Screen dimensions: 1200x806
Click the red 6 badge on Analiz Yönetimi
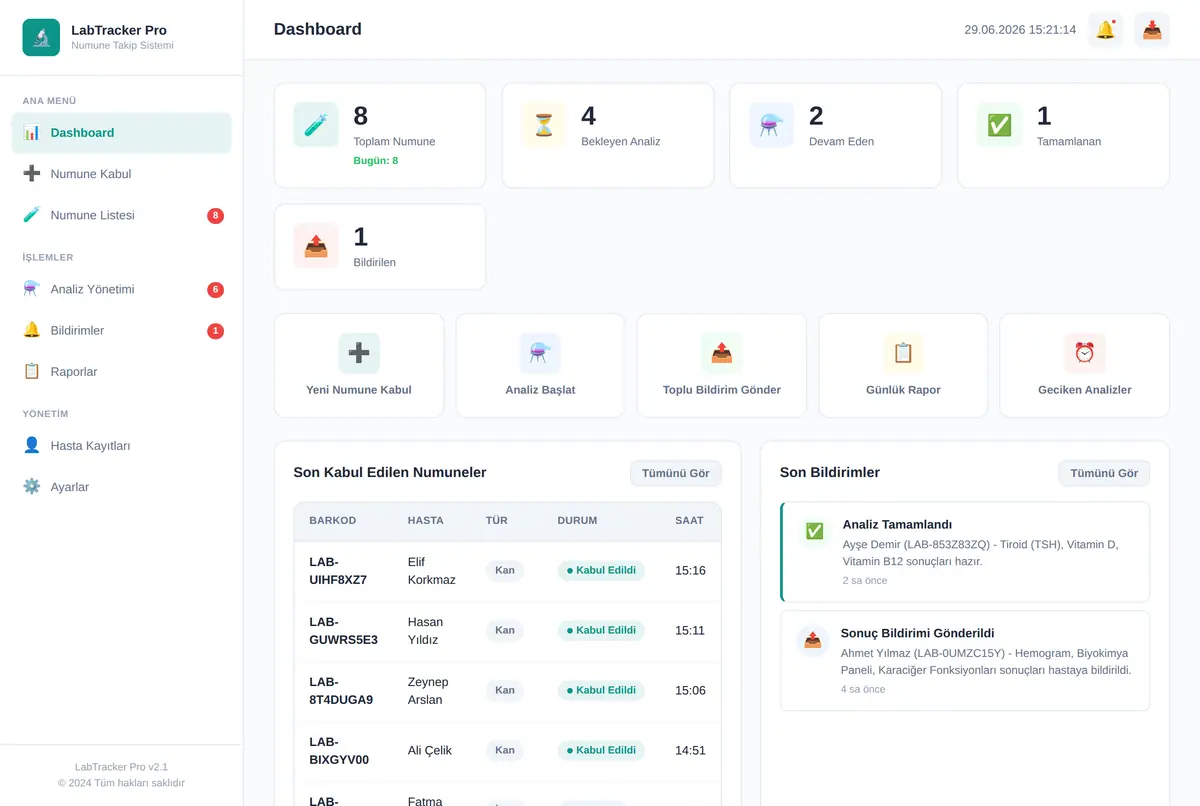pyautogui.click(x=215, y=290)
